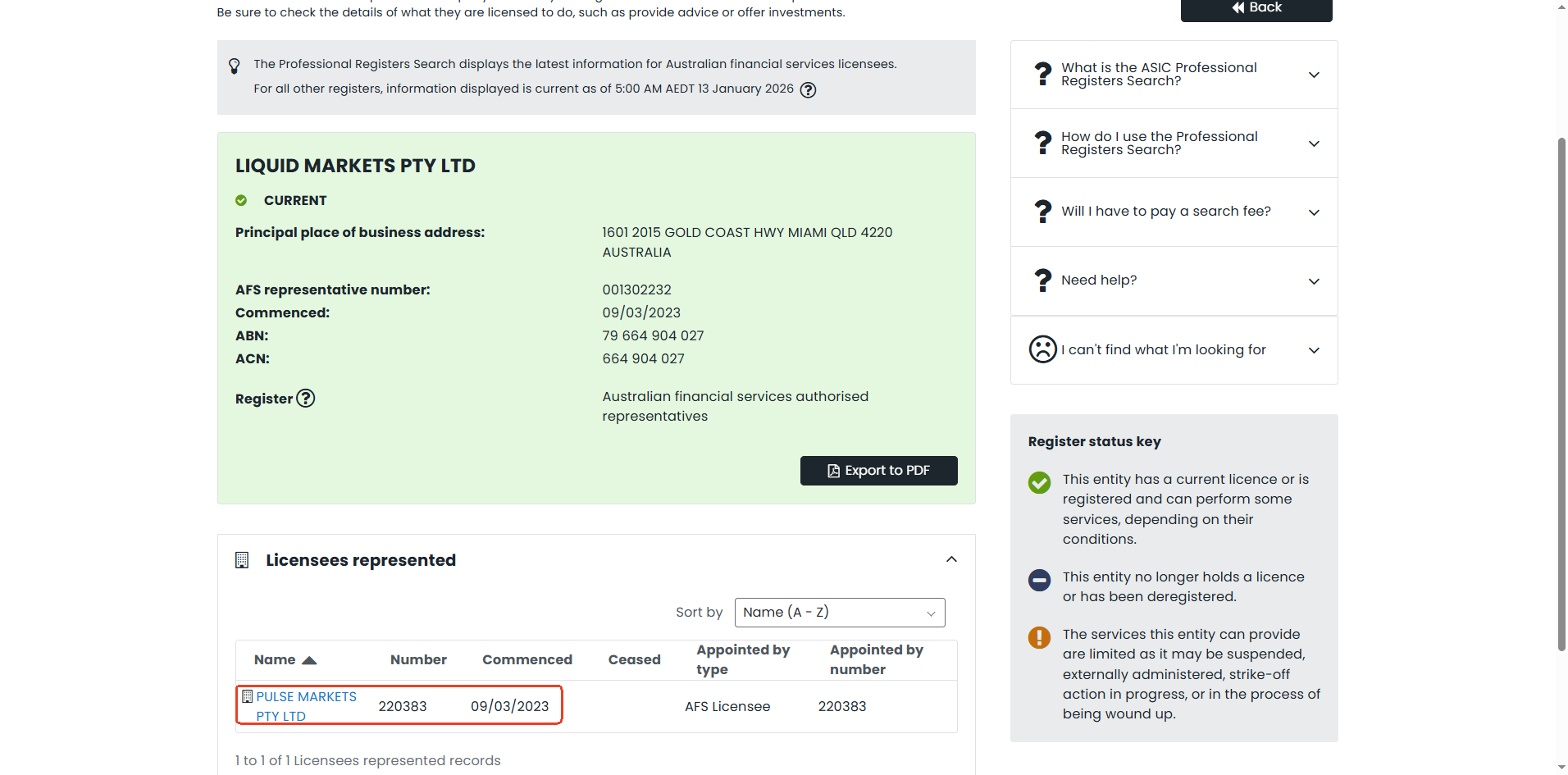
Task: Click the lightbulb tip icon
Action: click(235, 66)
